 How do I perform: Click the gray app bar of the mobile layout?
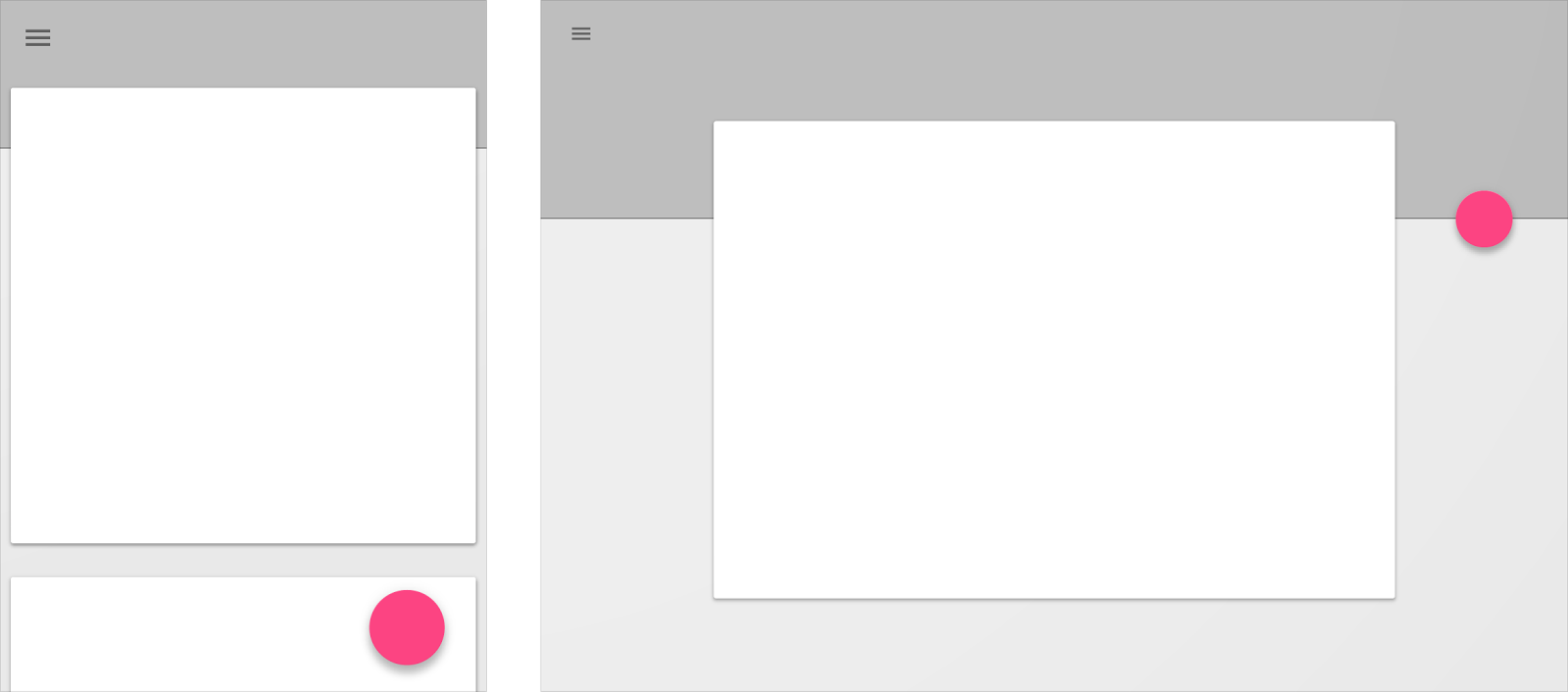243,44
